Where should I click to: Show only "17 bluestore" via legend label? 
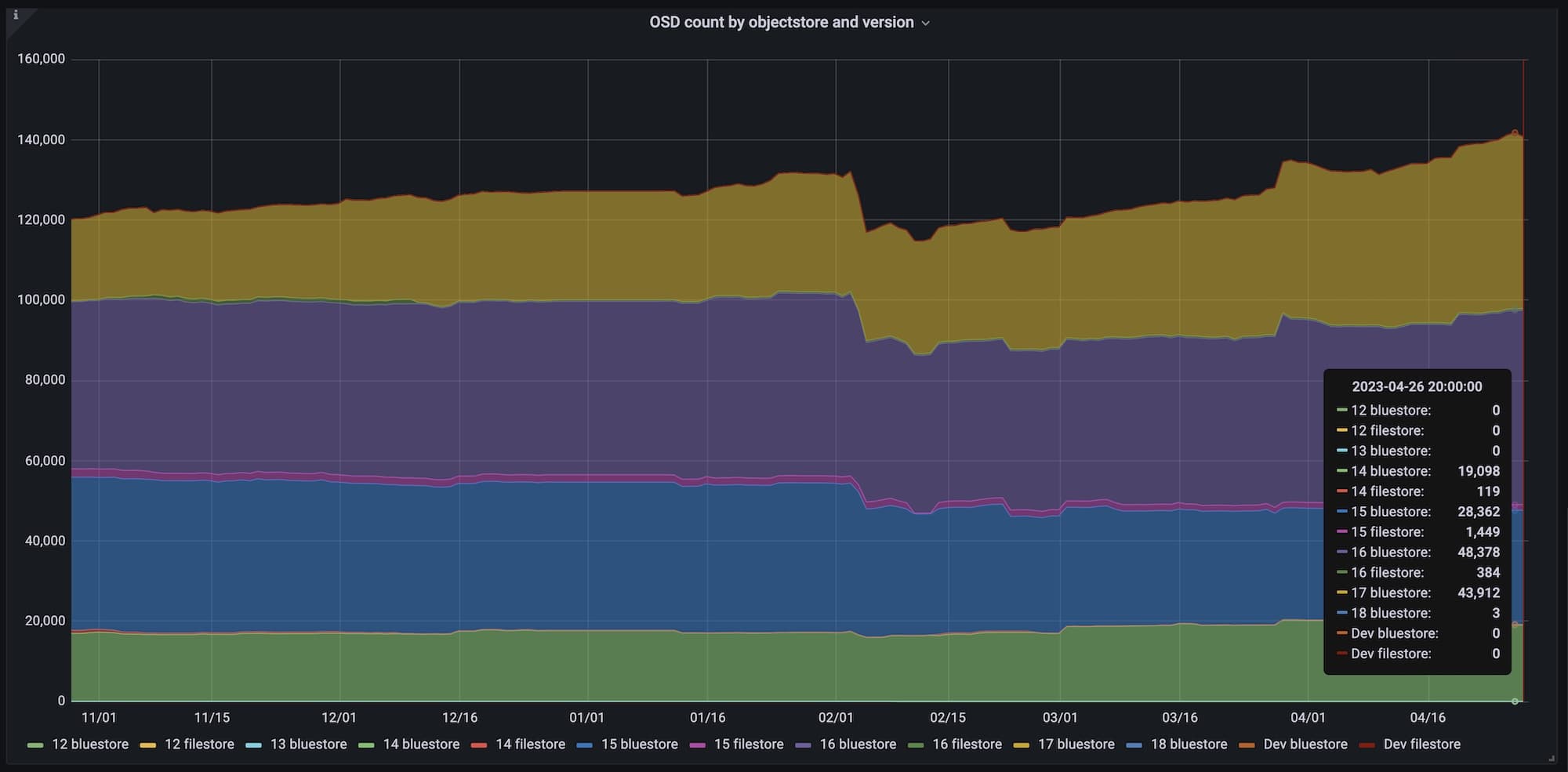click(x=1076, y=745)
